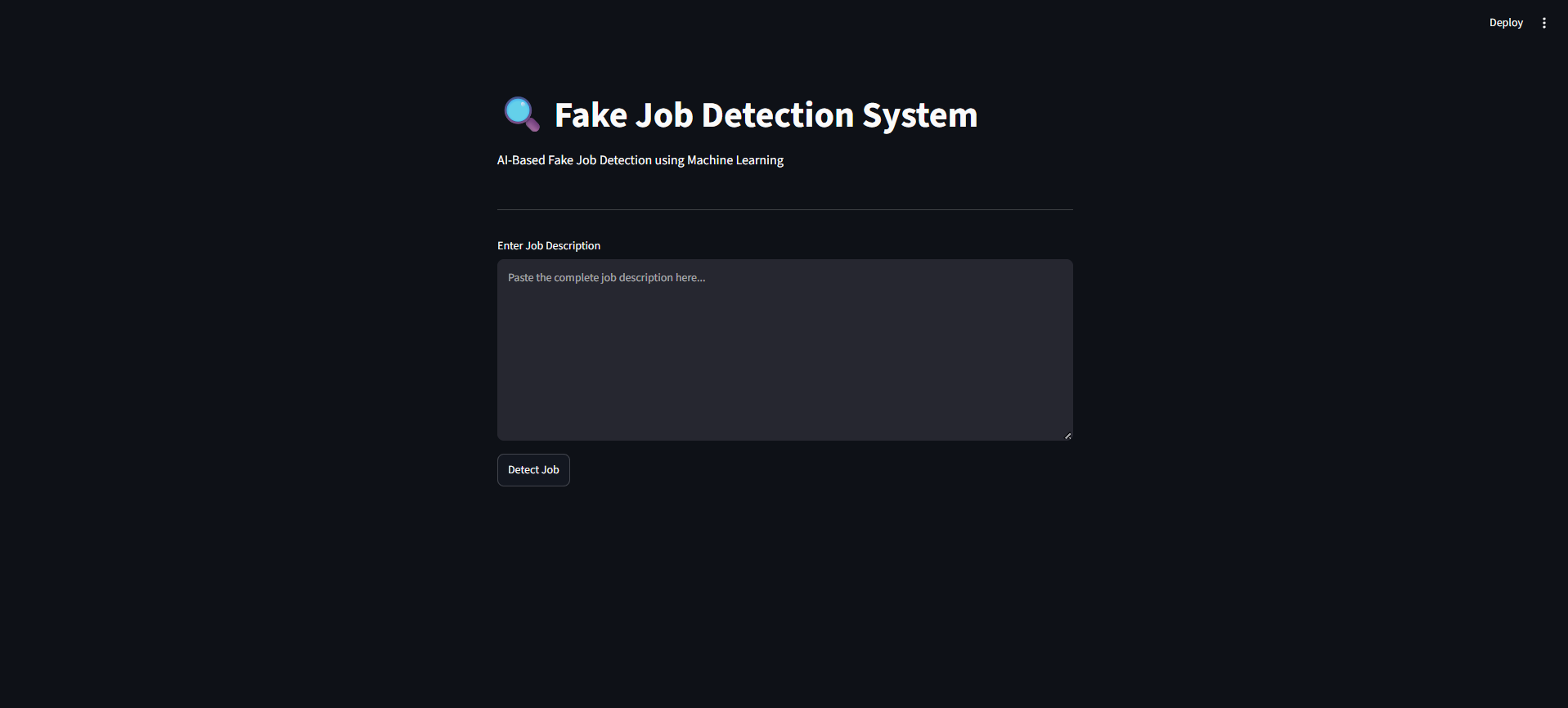Image resolution: width=1568 pixels, height=708 pixels.
Task: Click the word 'Job' in the main heading
Action: (664, 115)
